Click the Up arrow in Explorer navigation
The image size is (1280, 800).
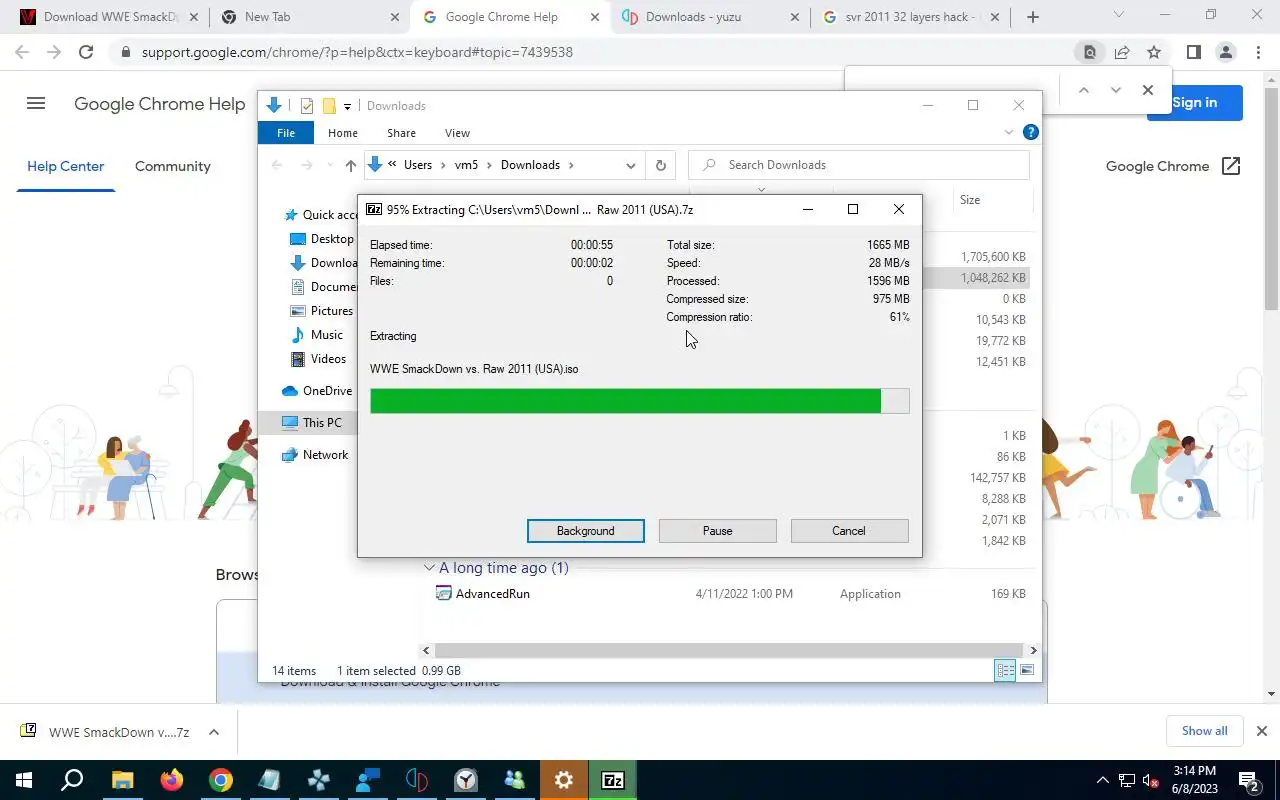pos(350,165)
